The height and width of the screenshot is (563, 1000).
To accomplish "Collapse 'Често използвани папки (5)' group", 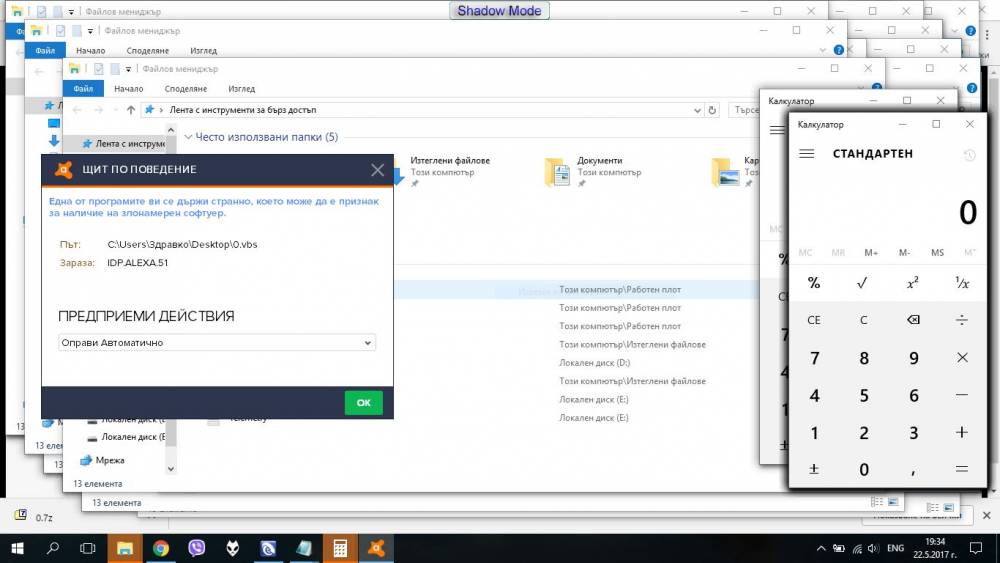I will [x=188, y=136].
